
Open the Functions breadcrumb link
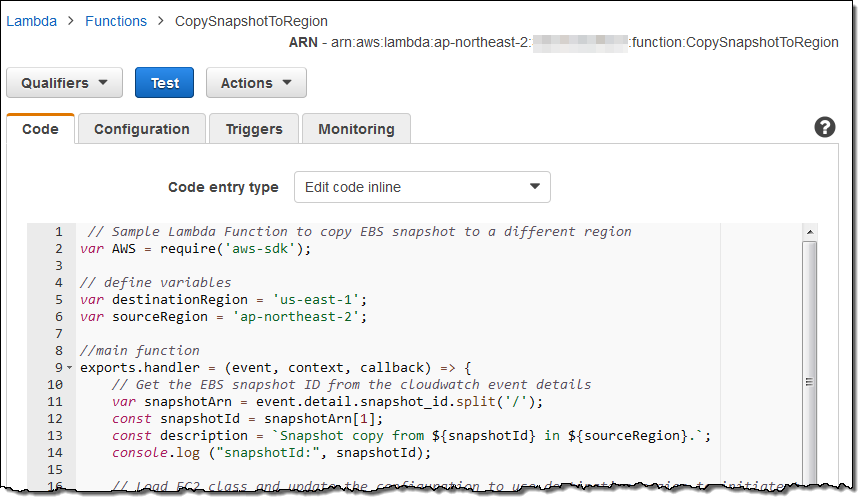click(116, 21)
